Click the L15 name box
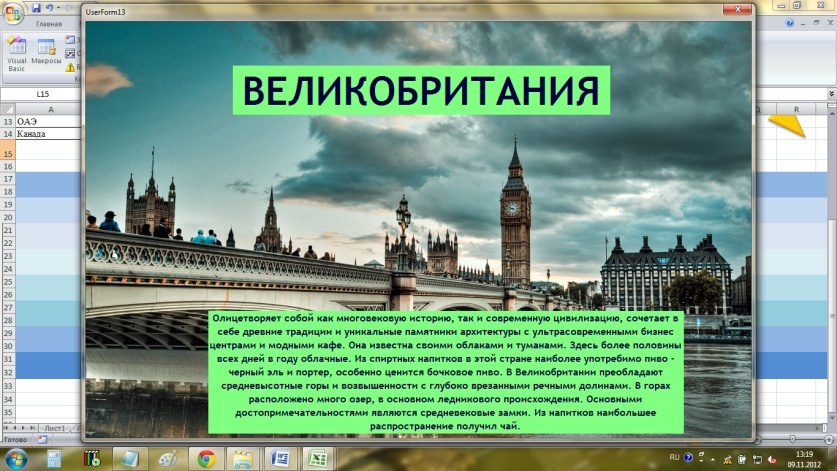 pyautogui.click(x=41, y=94)
